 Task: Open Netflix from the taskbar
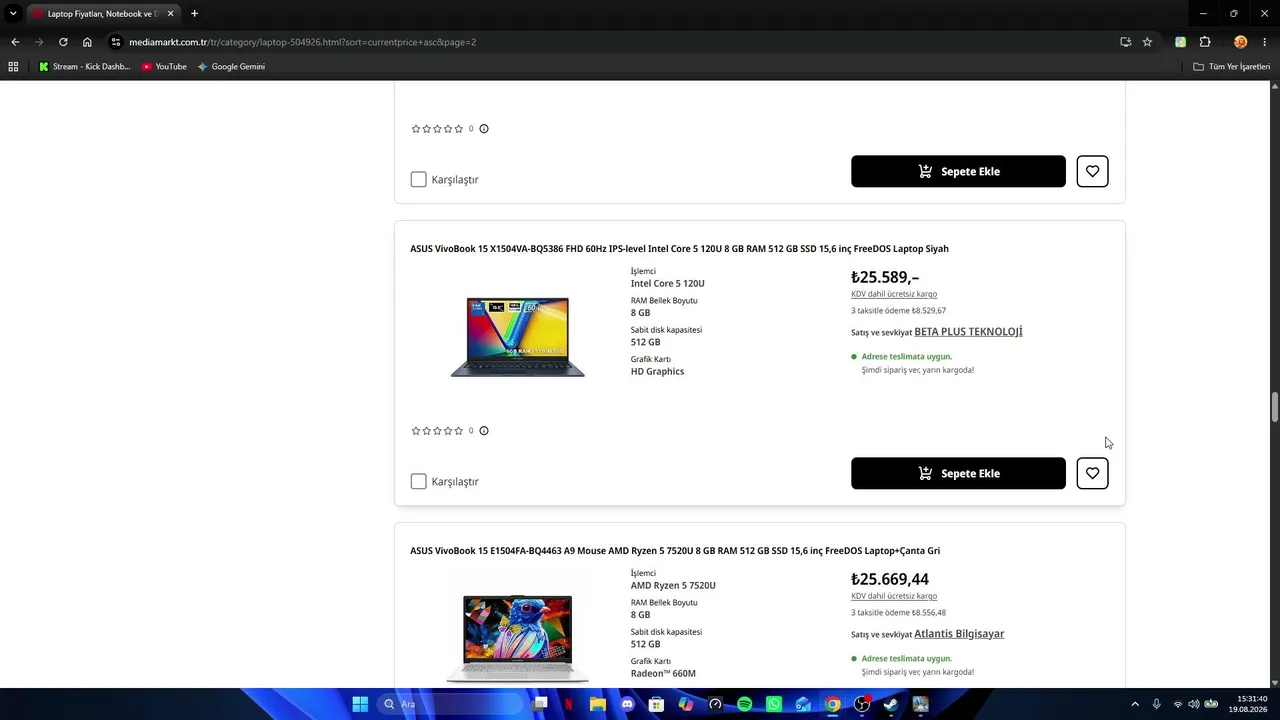coord(570,704)
